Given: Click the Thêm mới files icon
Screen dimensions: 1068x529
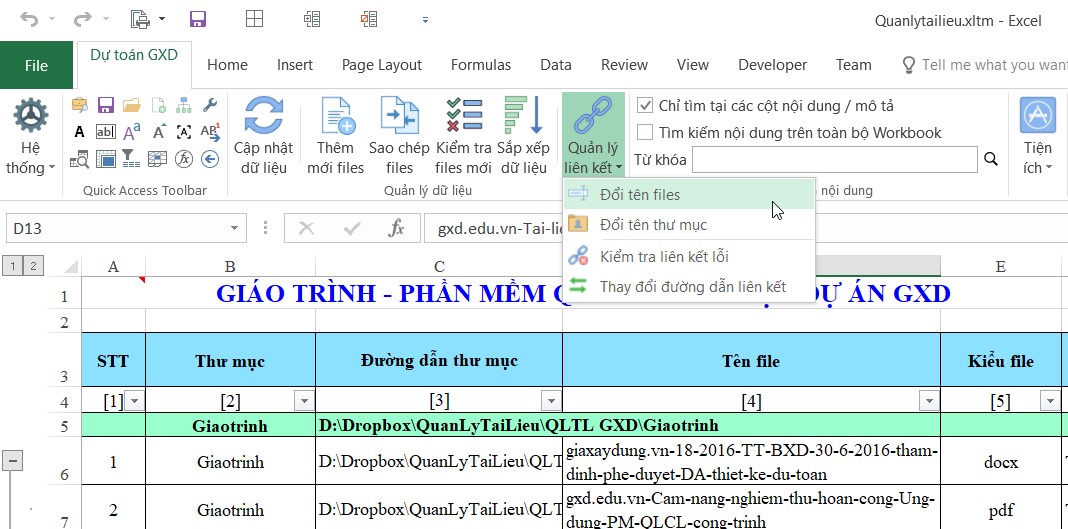Looking at the screenshot, I should point(336,115).
